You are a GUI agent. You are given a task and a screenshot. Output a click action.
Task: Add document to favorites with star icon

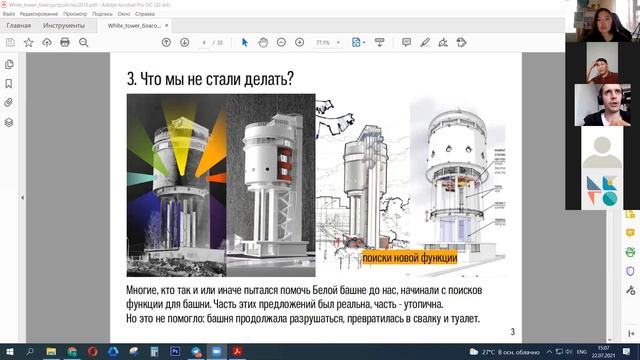pos(29,42)
